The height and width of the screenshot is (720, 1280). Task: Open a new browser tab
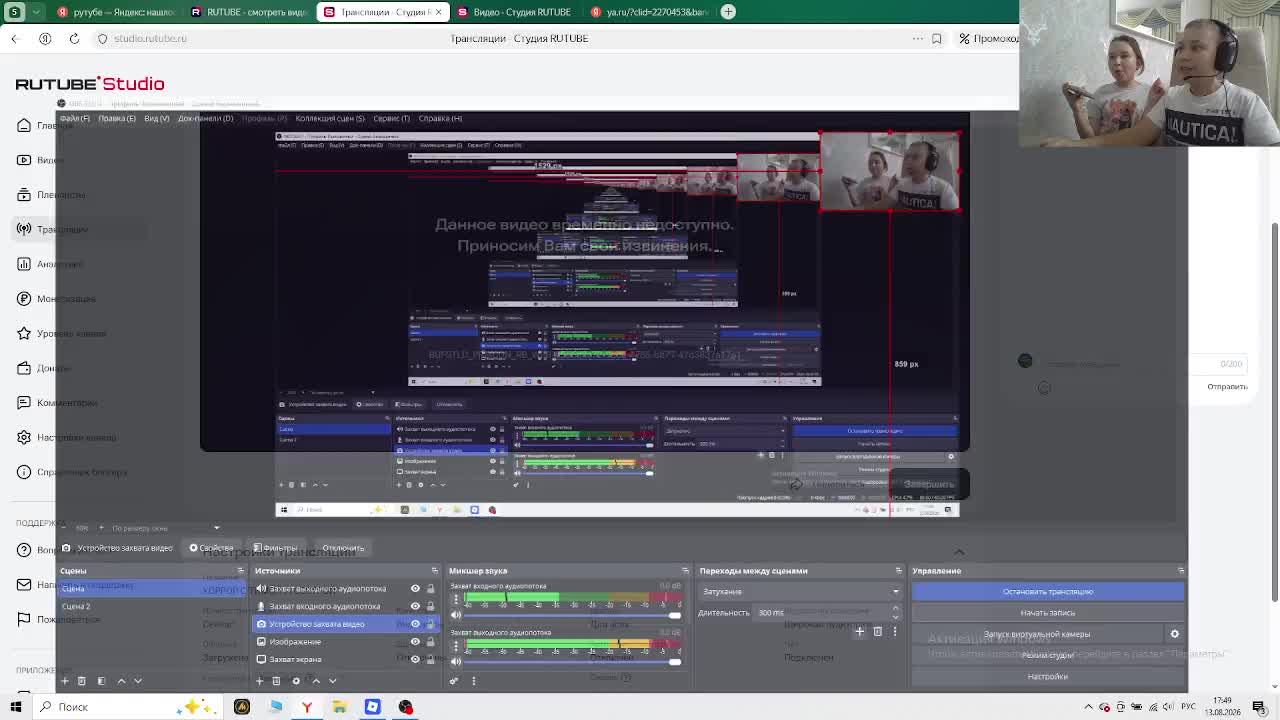728,12
